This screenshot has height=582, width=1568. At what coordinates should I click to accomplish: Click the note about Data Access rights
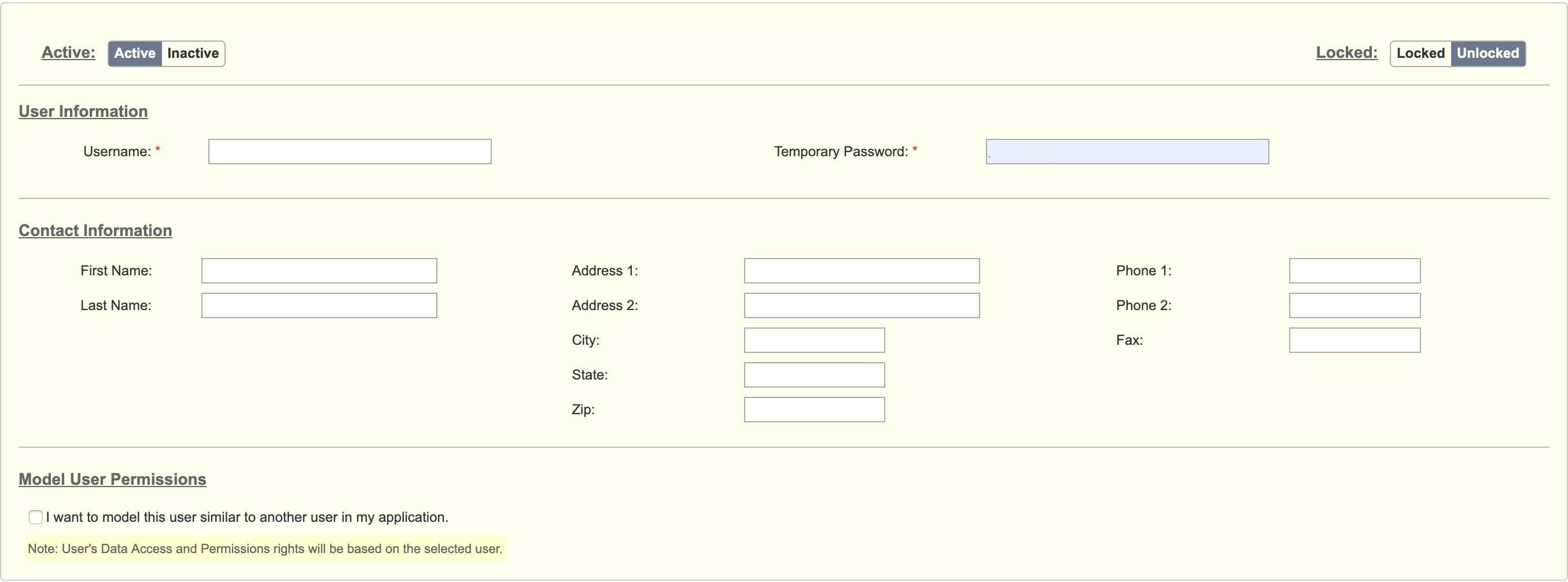266,549
